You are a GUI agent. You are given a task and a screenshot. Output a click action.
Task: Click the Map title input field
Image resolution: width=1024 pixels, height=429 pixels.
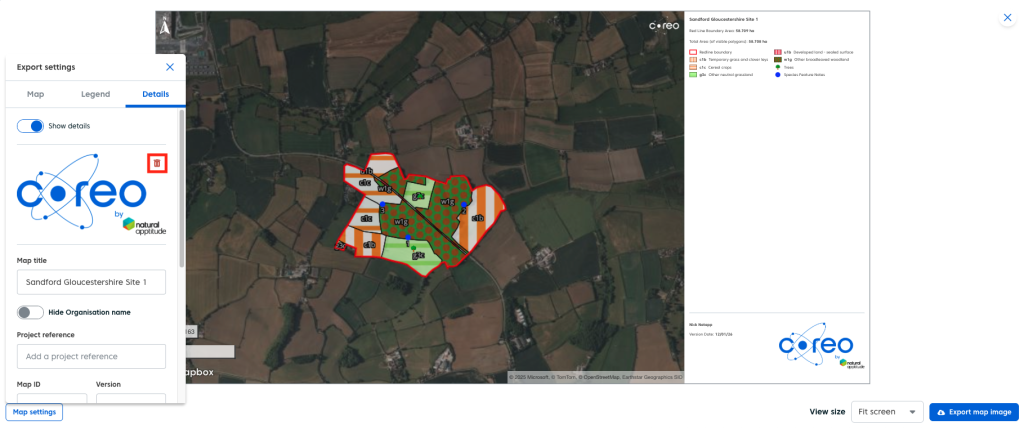pyautogui.click(x=91, y=283)
